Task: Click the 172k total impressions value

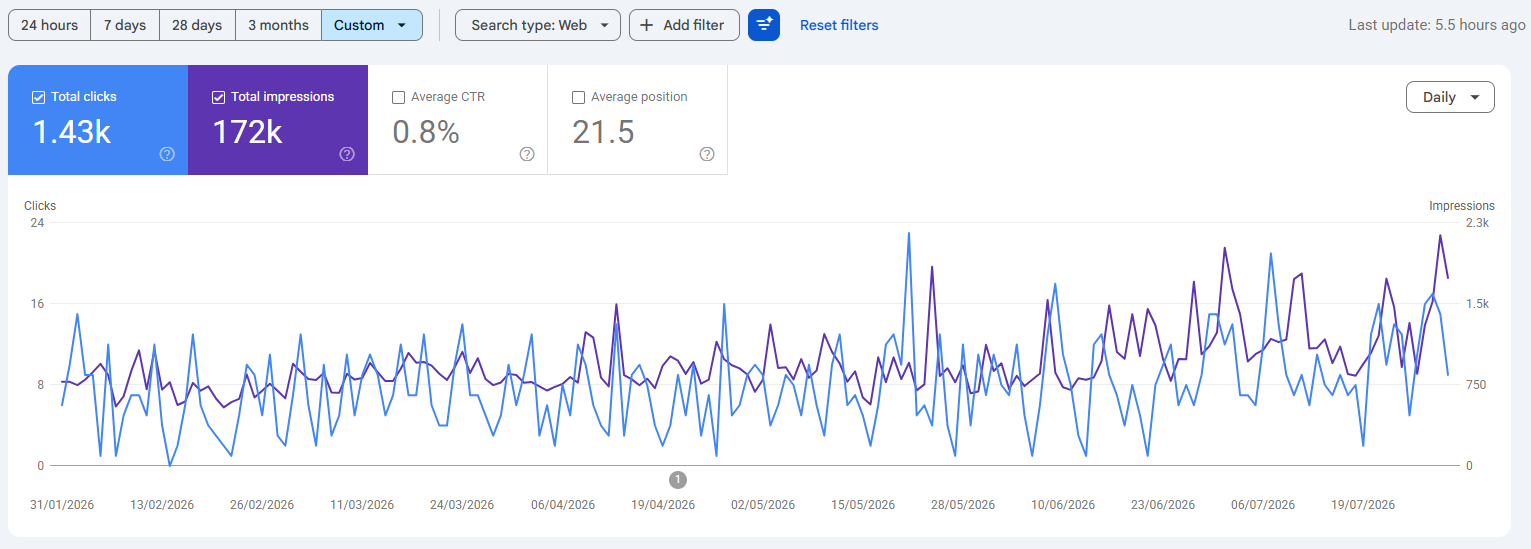Action: 247,132
